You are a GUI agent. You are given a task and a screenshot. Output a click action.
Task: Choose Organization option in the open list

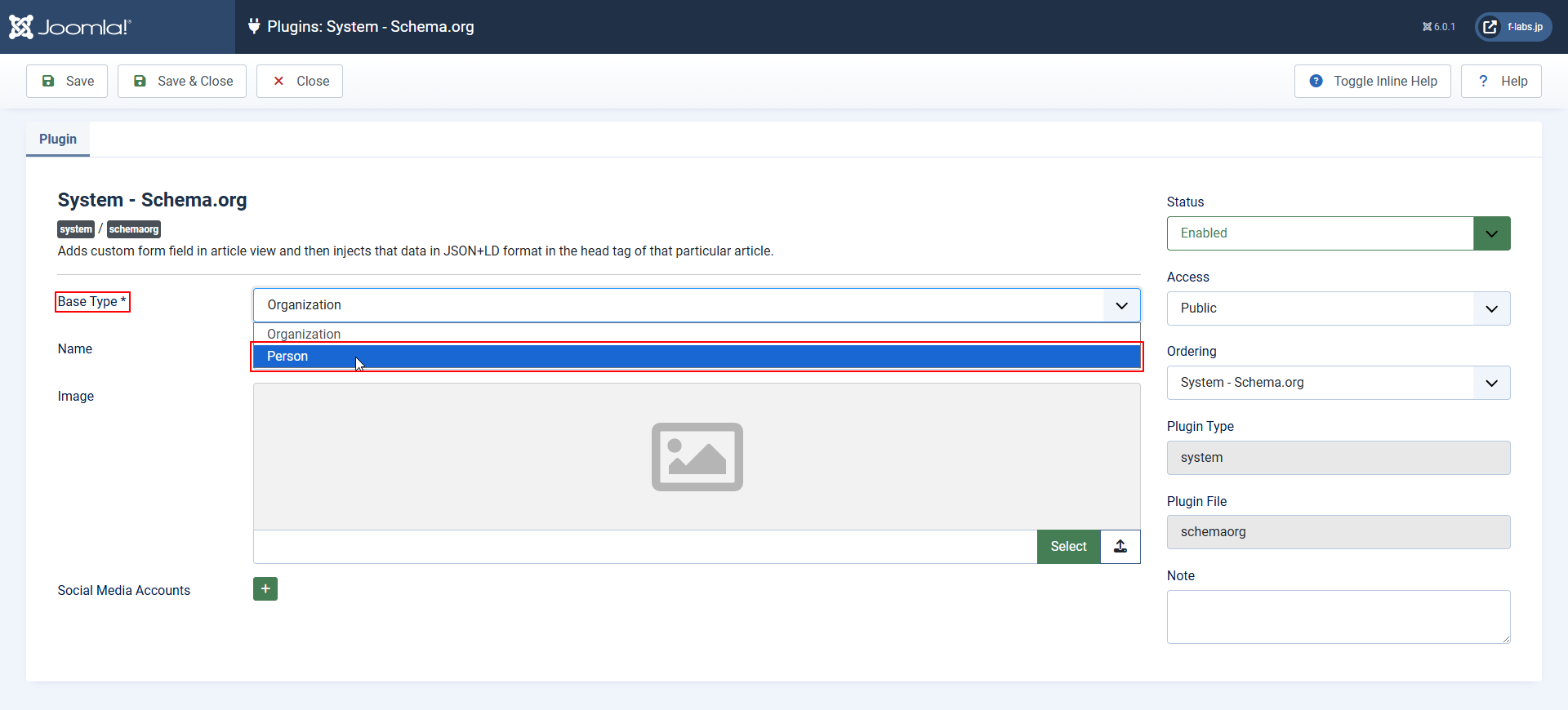point(696,334)
